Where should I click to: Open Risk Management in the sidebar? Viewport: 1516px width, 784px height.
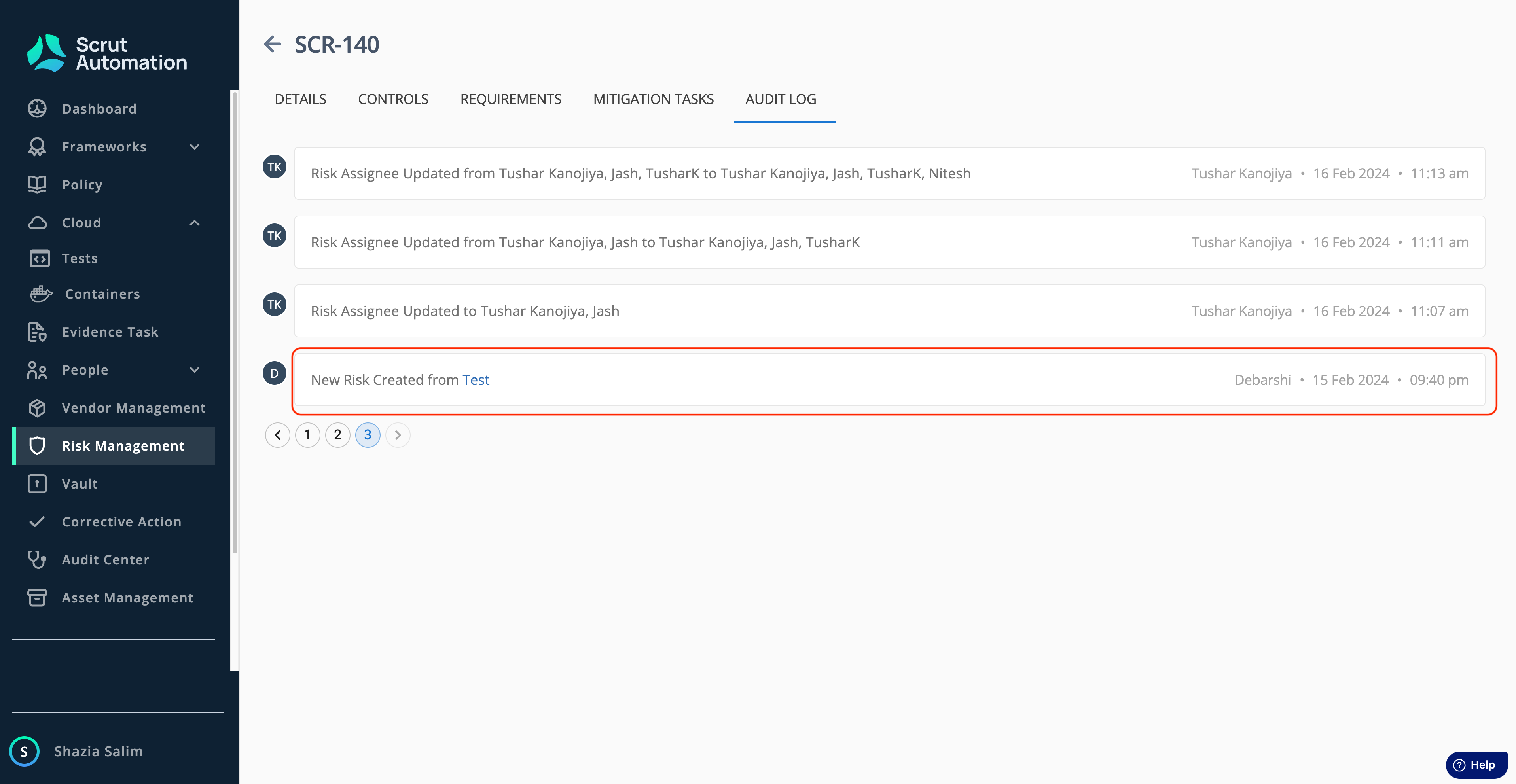113,445
